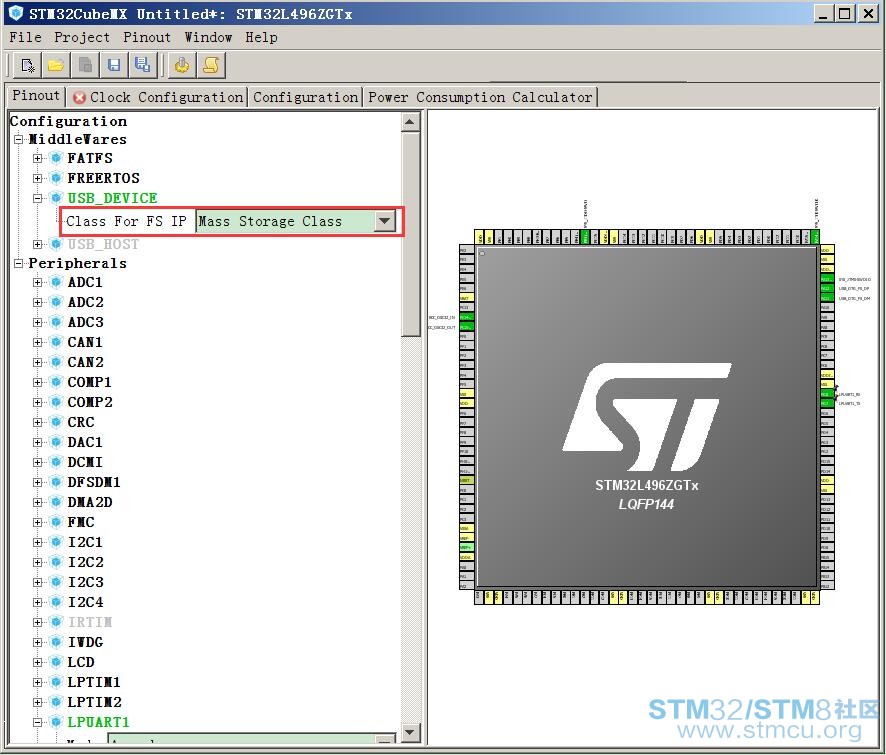
Task: Click the DCMI cube icon
Action: coord(56,462)
